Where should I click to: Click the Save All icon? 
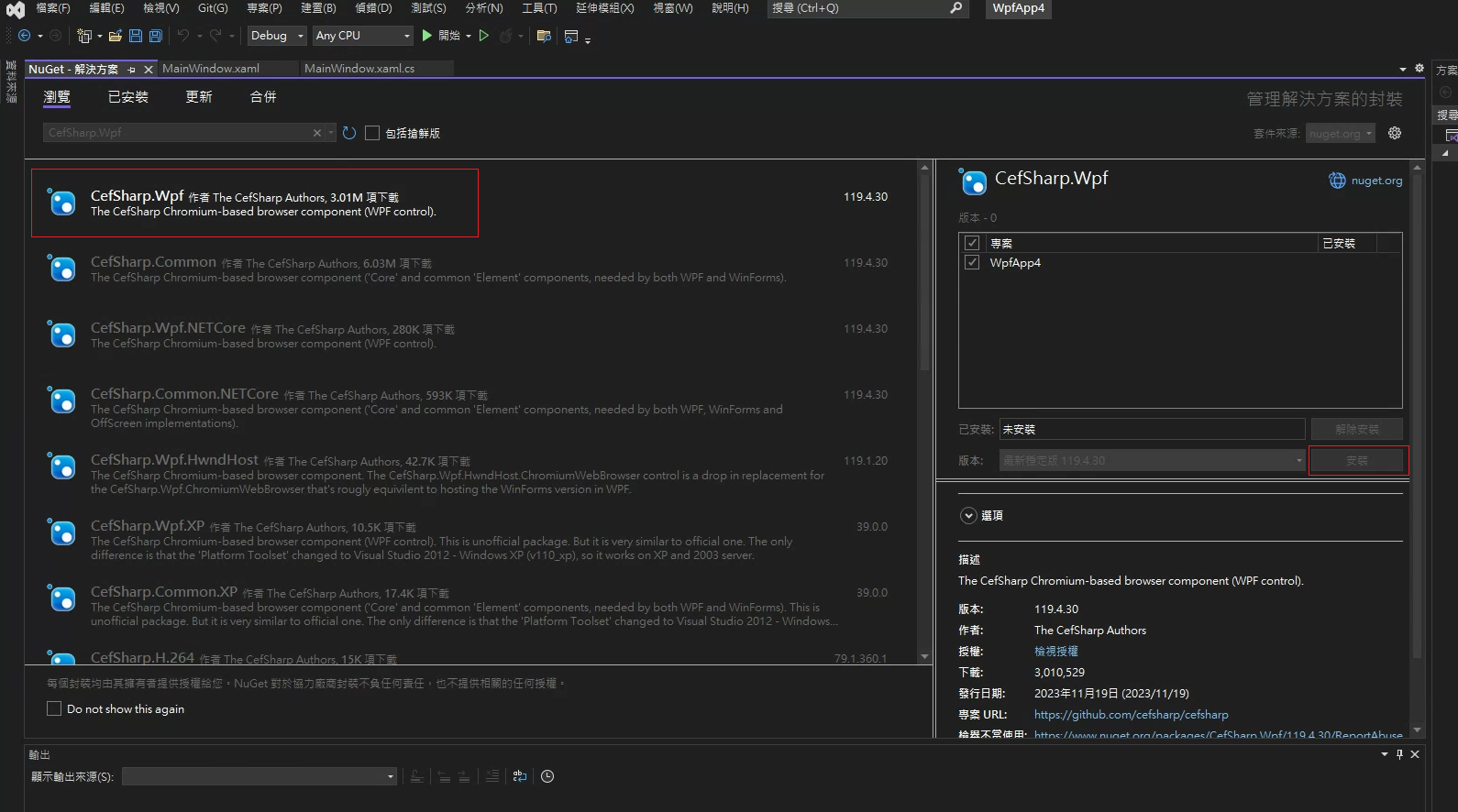tap(156, 36)
